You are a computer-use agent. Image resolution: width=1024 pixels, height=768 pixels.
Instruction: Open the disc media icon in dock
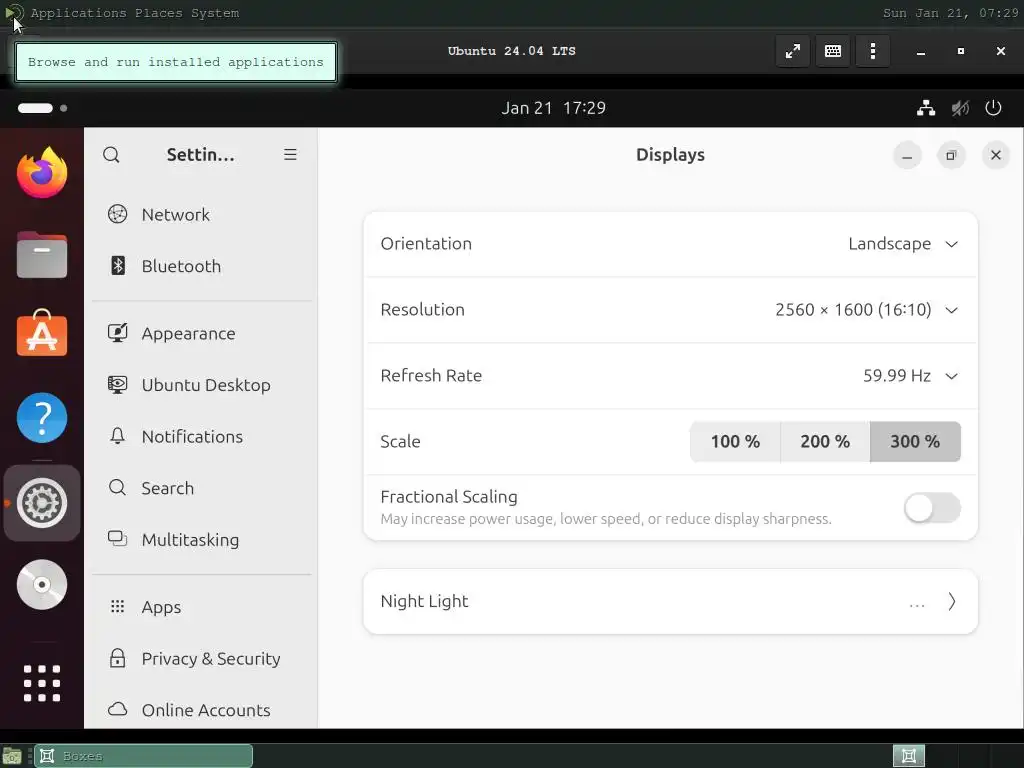(x=42, y=584)
